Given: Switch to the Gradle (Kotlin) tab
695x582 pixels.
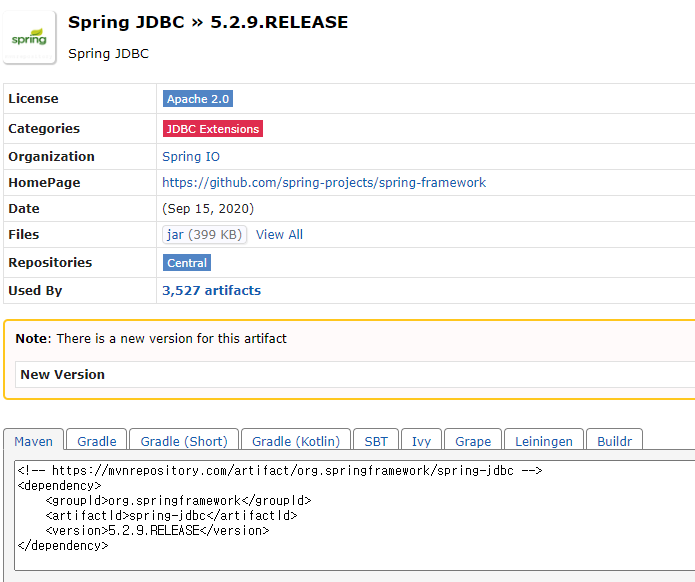Looking at the screenshot, I should point(296,441).
